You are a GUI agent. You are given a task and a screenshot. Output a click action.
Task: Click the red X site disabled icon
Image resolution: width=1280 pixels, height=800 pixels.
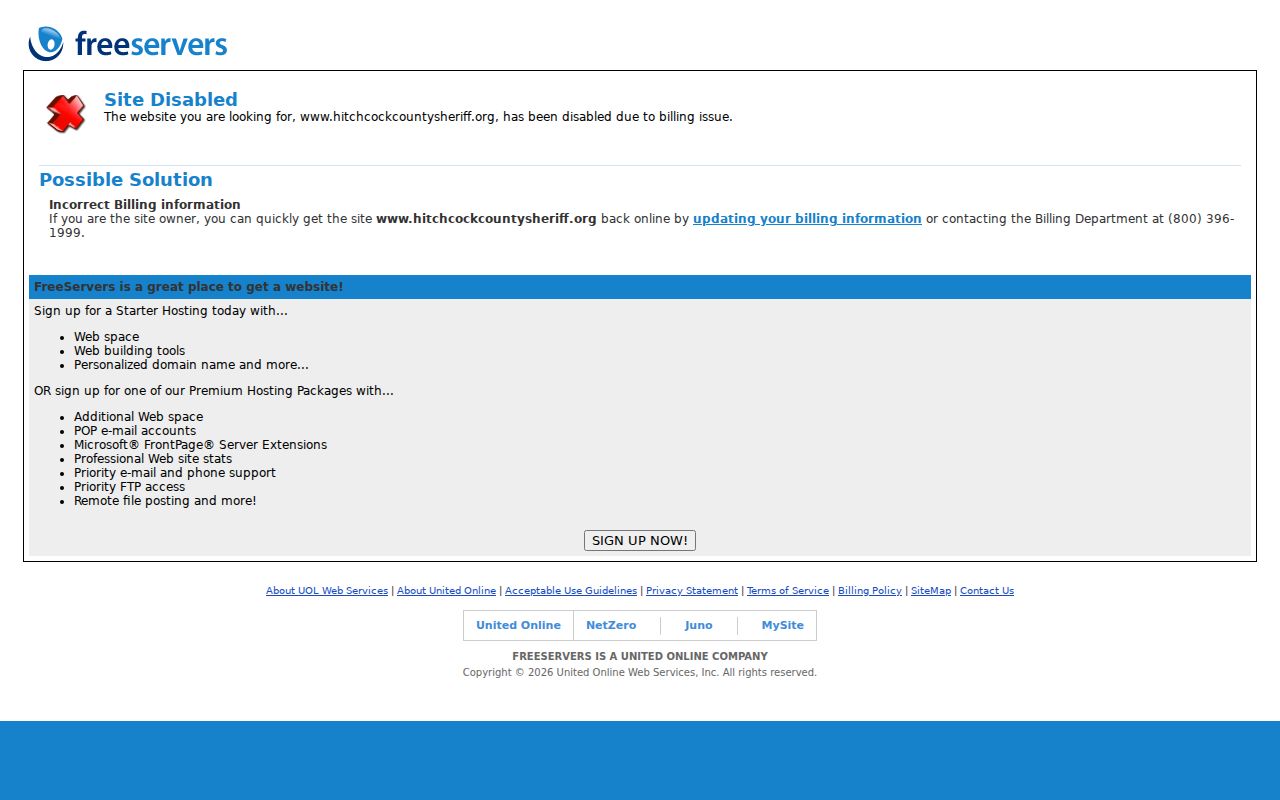pyautogui.click(x=66, y=113)
